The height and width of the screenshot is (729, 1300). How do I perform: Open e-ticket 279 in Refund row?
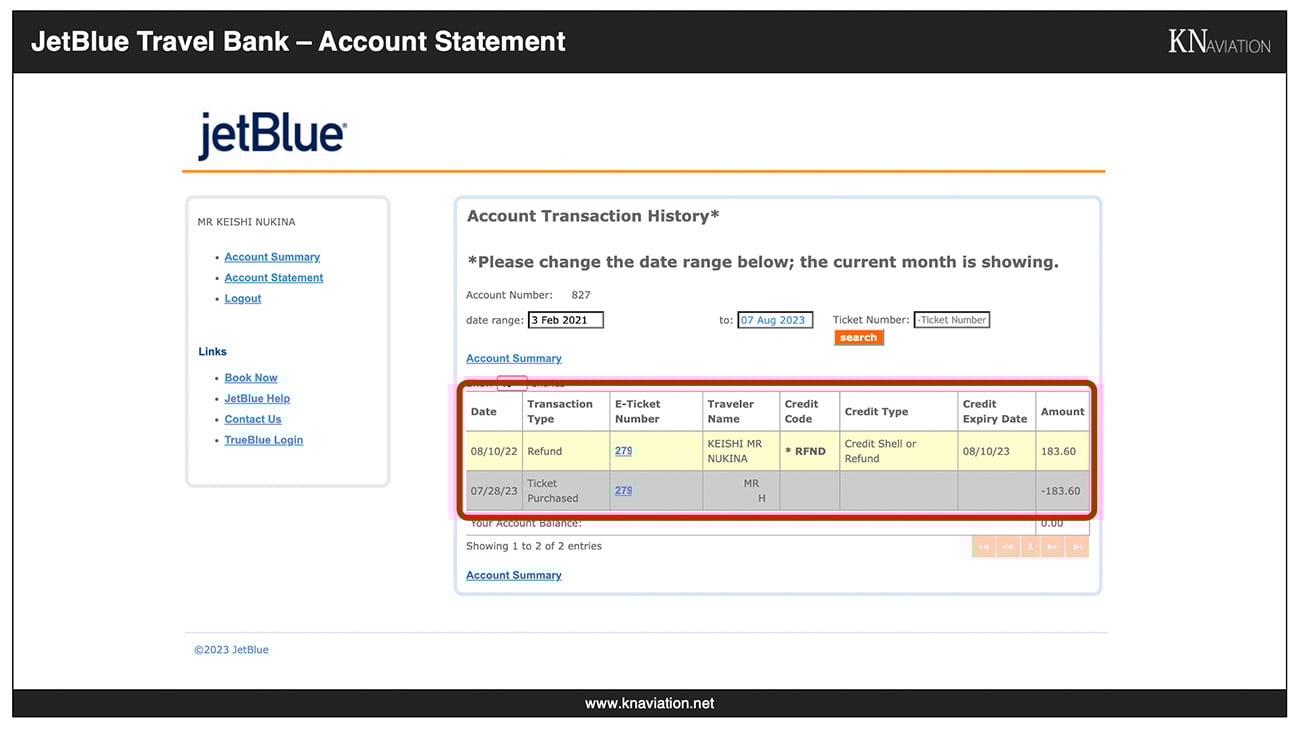click(623, 451)
